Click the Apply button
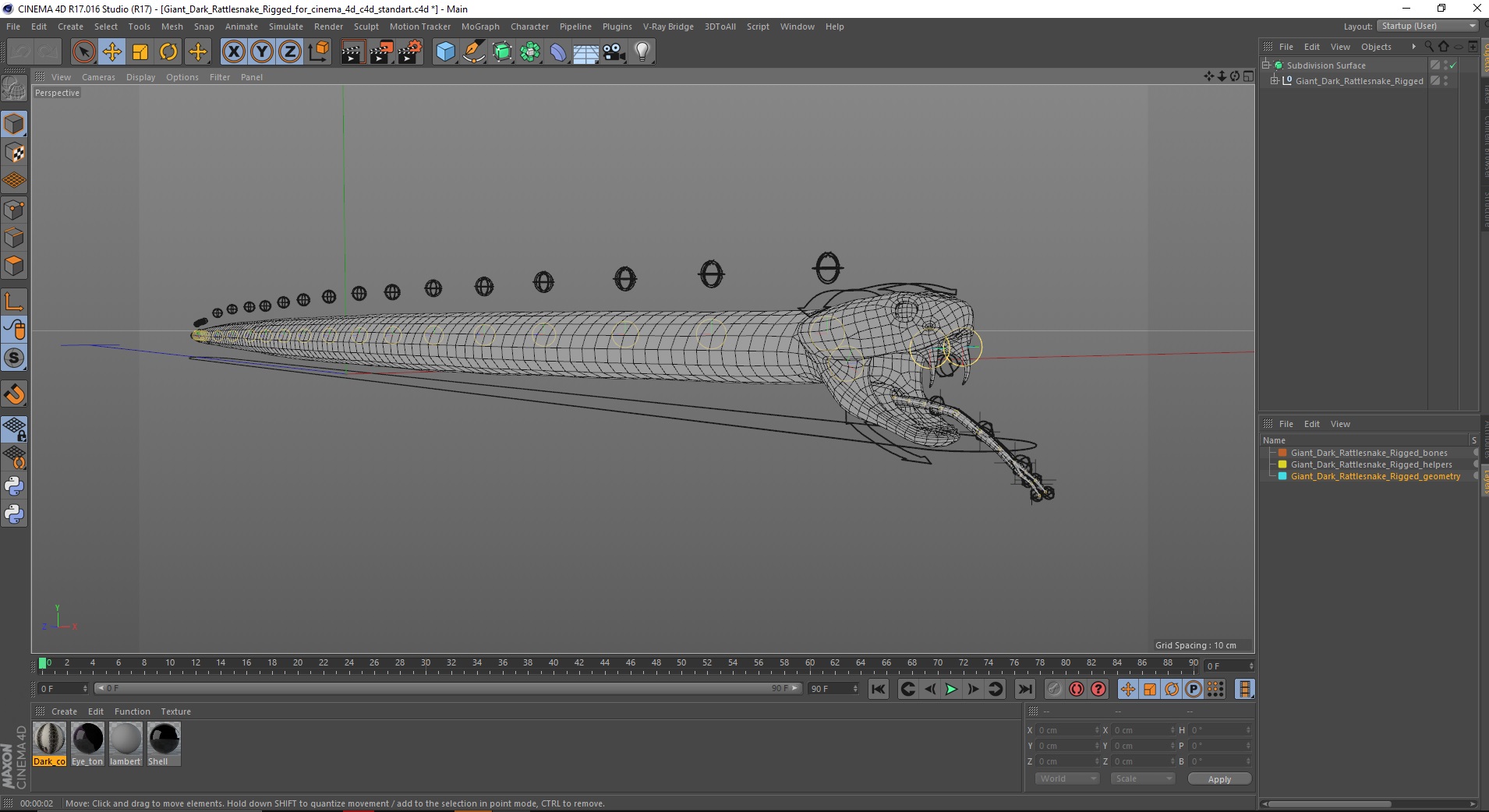The height and width of the screenshot is (812, 1489). 1219,779
